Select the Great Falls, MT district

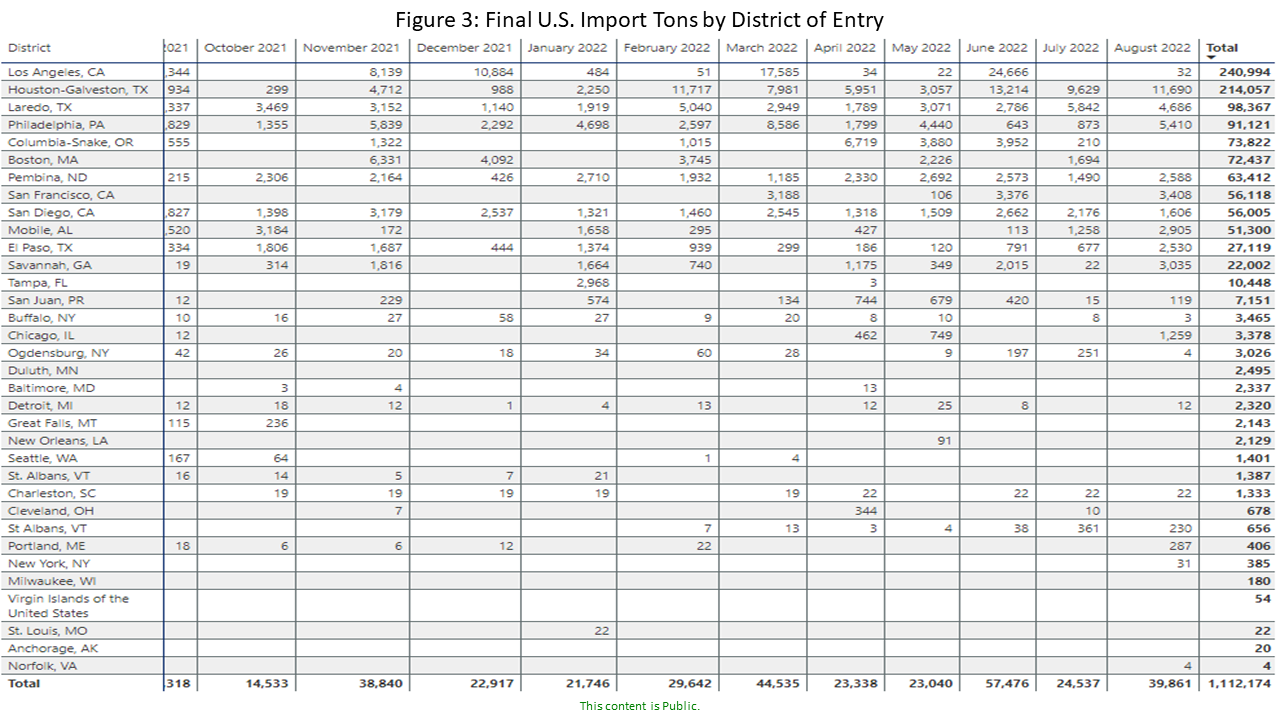pos(53,423)
